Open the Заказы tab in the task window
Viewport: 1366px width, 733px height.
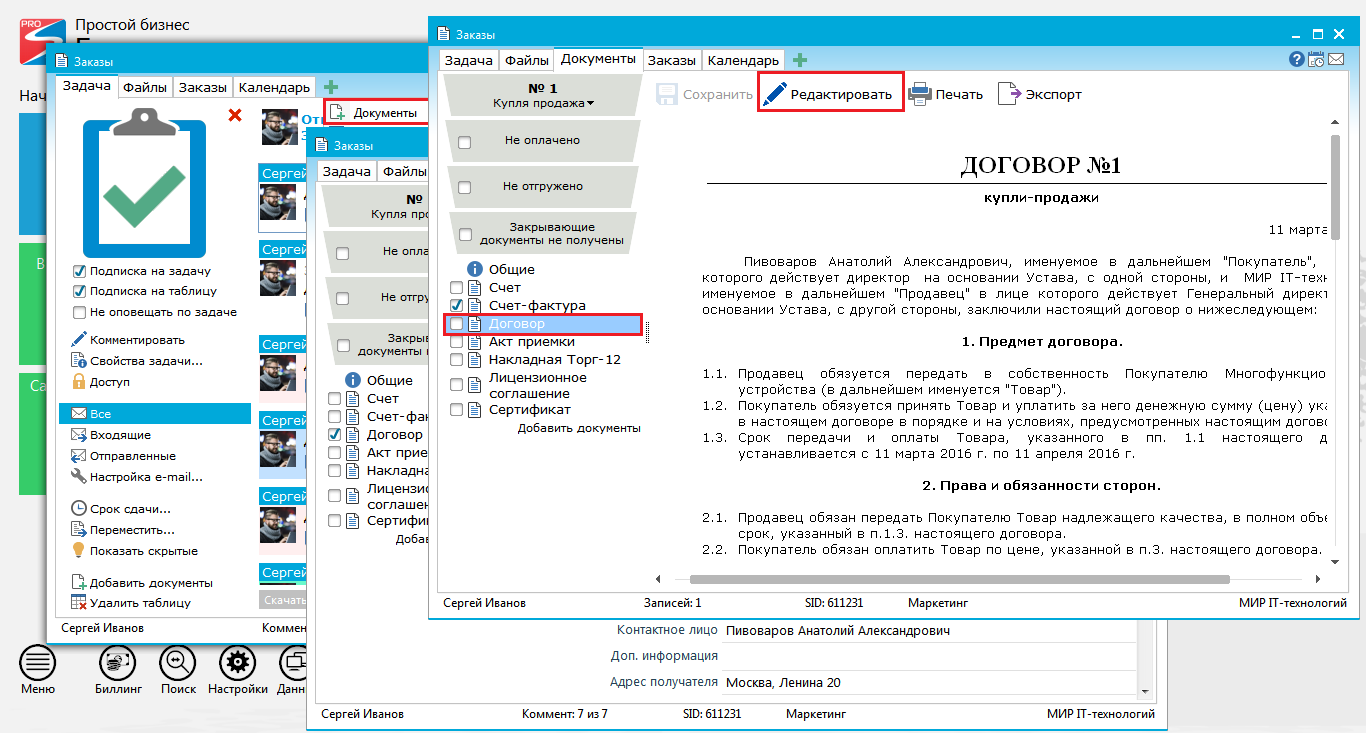pyautogui.click(x=203, y=87)
